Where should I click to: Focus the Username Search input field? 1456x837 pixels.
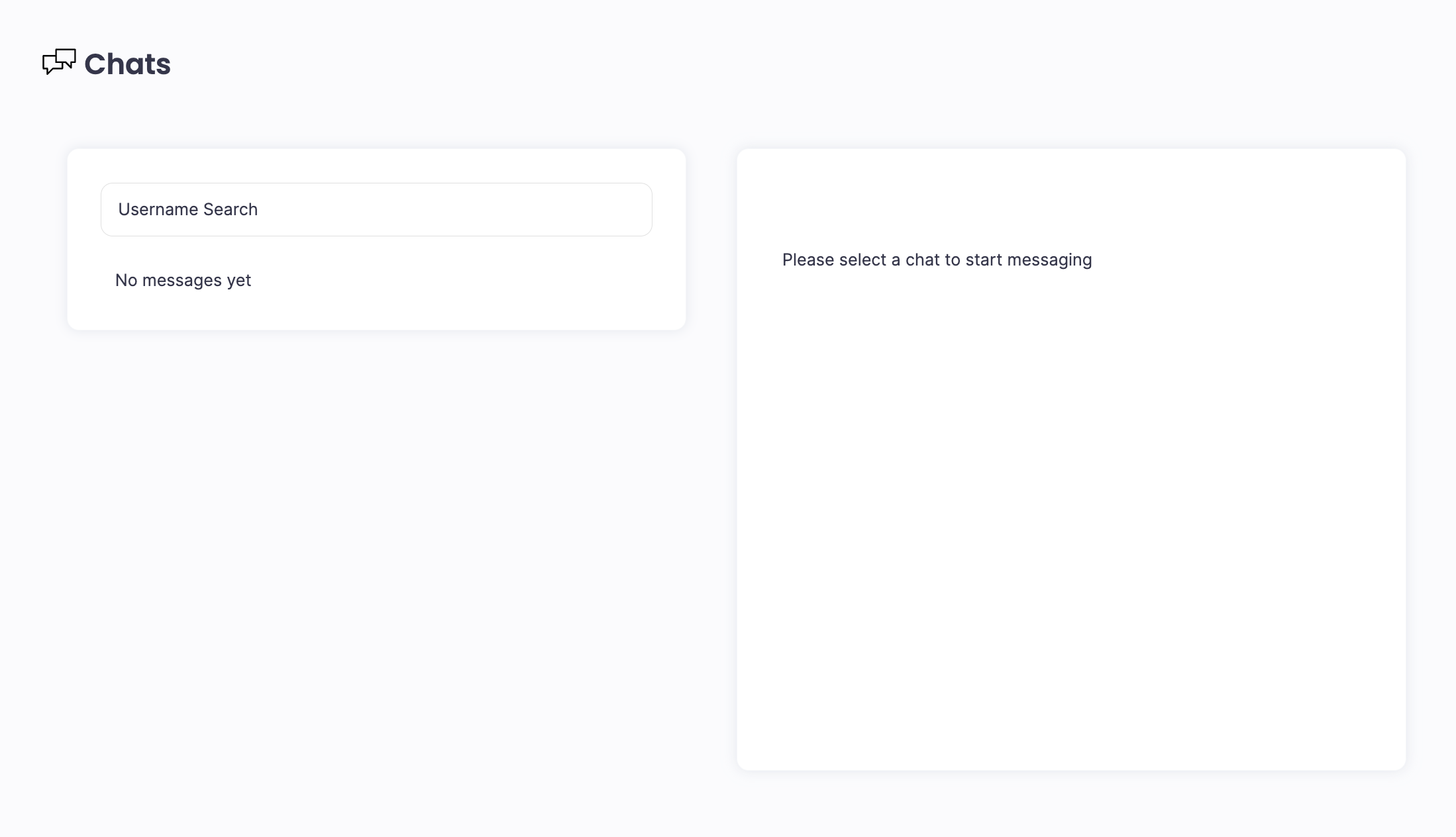tap(376, 209)
